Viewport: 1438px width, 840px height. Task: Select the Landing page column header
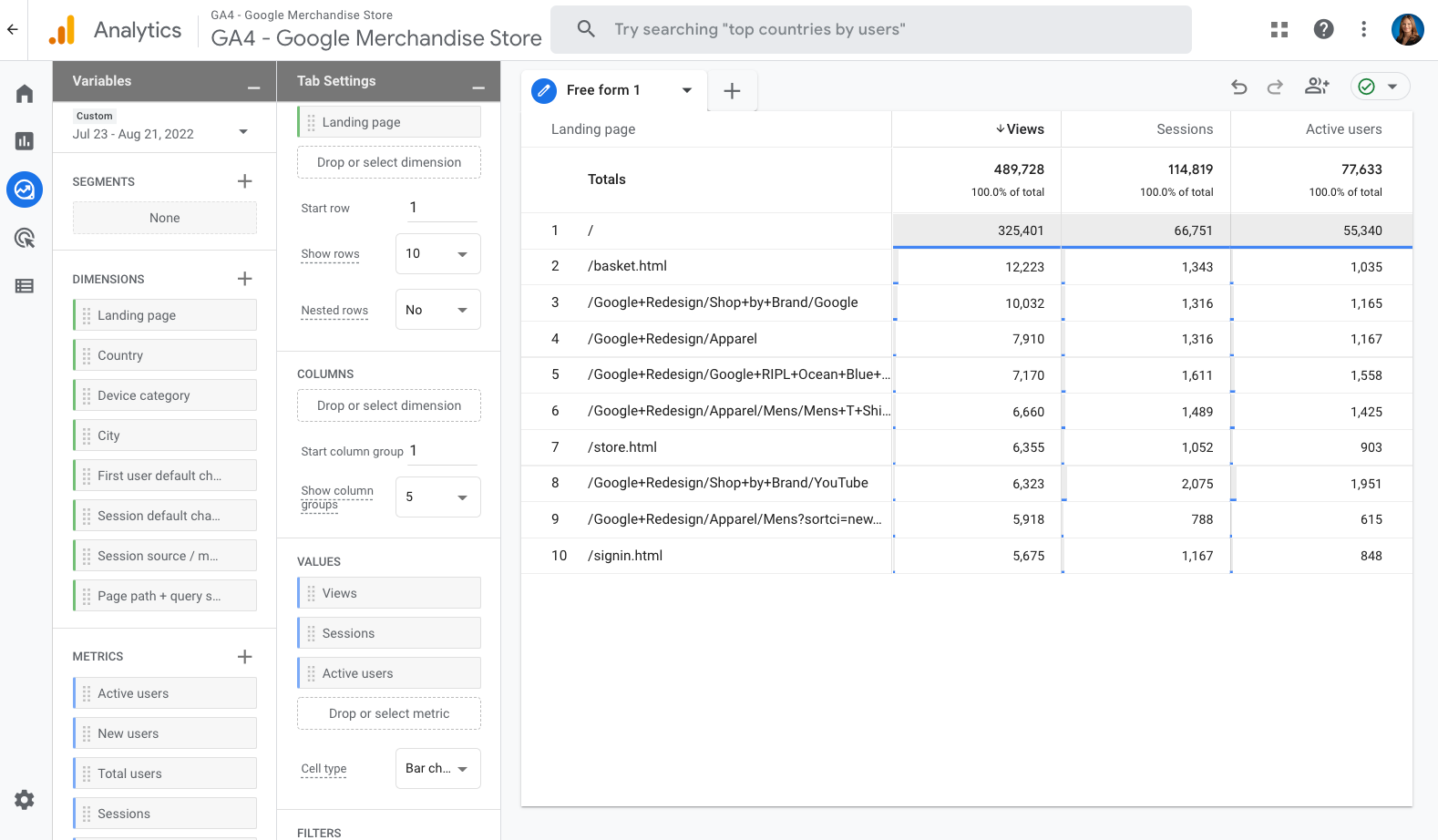[x=593, y=129]
